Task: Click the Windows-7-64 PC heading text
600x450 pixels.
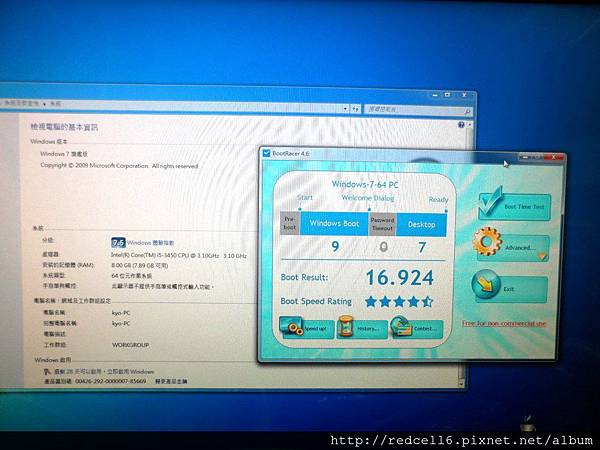Action: [365, 184]
